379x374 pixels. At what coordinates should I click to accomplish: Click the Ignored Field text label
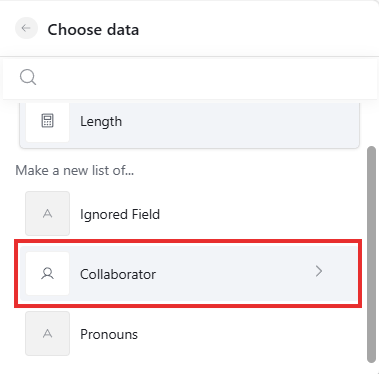point(120,214)
